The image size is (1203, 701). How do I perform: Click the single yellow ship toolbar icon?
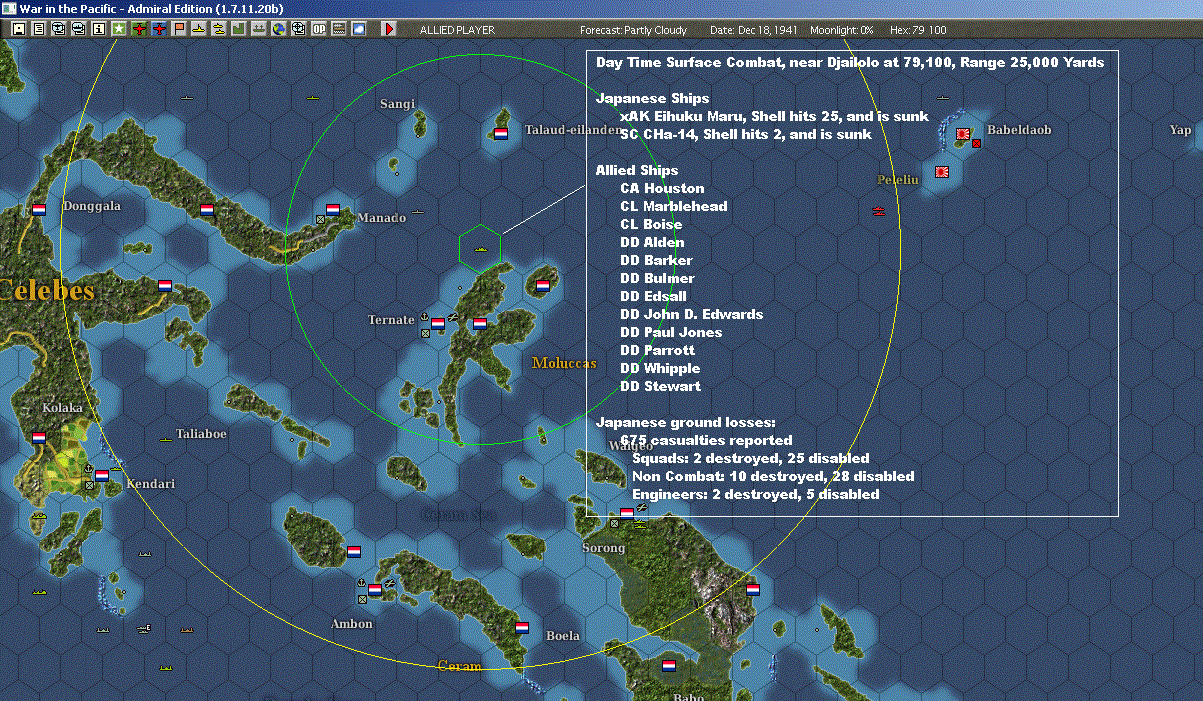pyautogui.click(x=199, y=29)
